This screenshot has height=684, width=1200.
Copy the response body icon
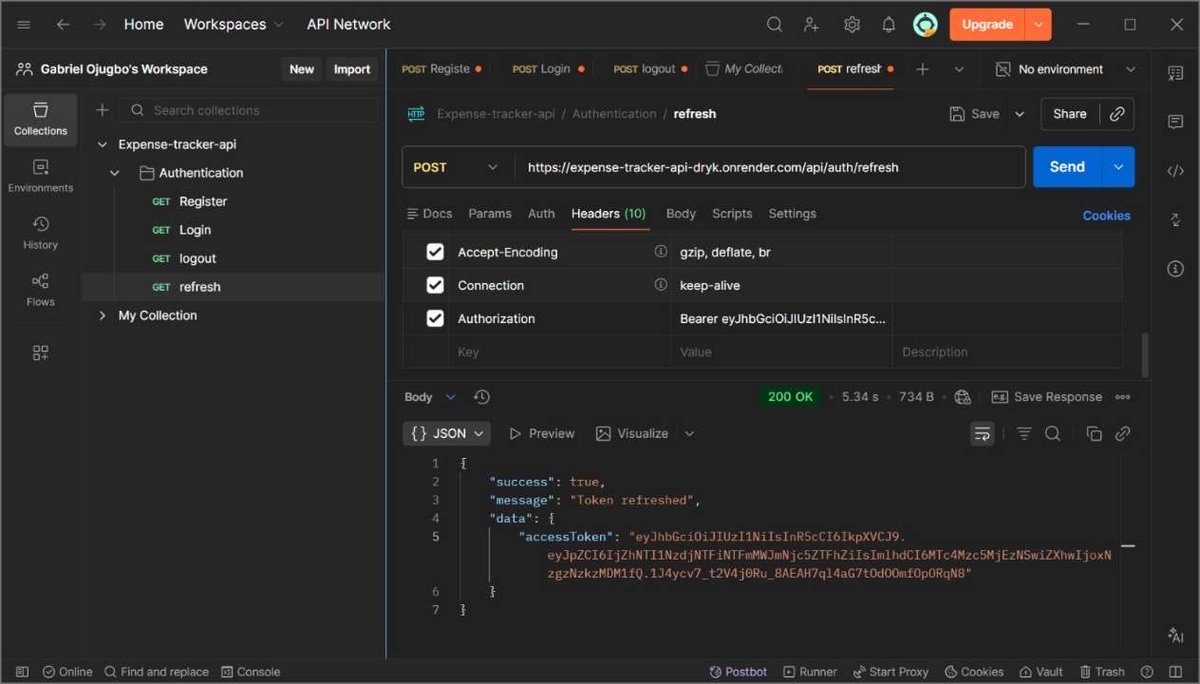coord(1094,433)
